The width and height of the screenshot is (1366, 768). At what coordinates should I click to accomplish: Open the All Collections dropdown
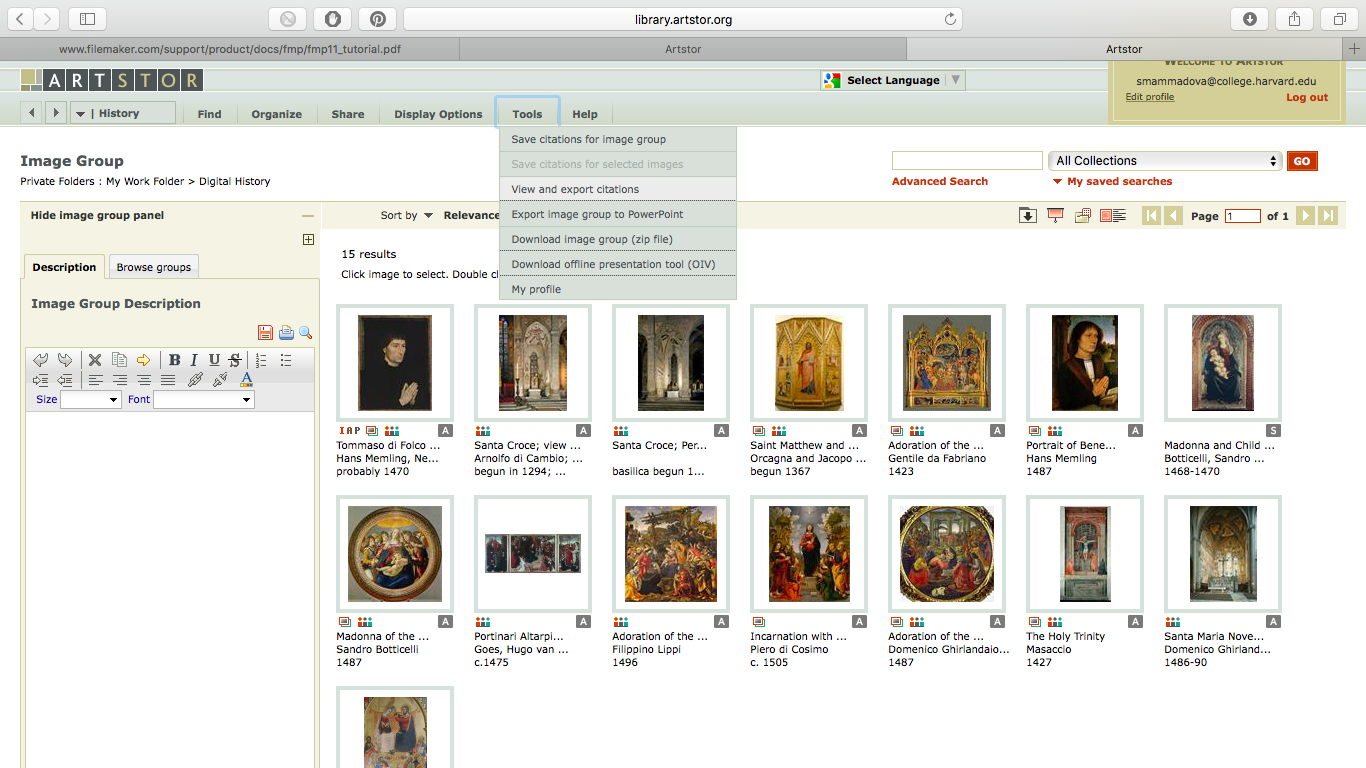click(1165, 161)
